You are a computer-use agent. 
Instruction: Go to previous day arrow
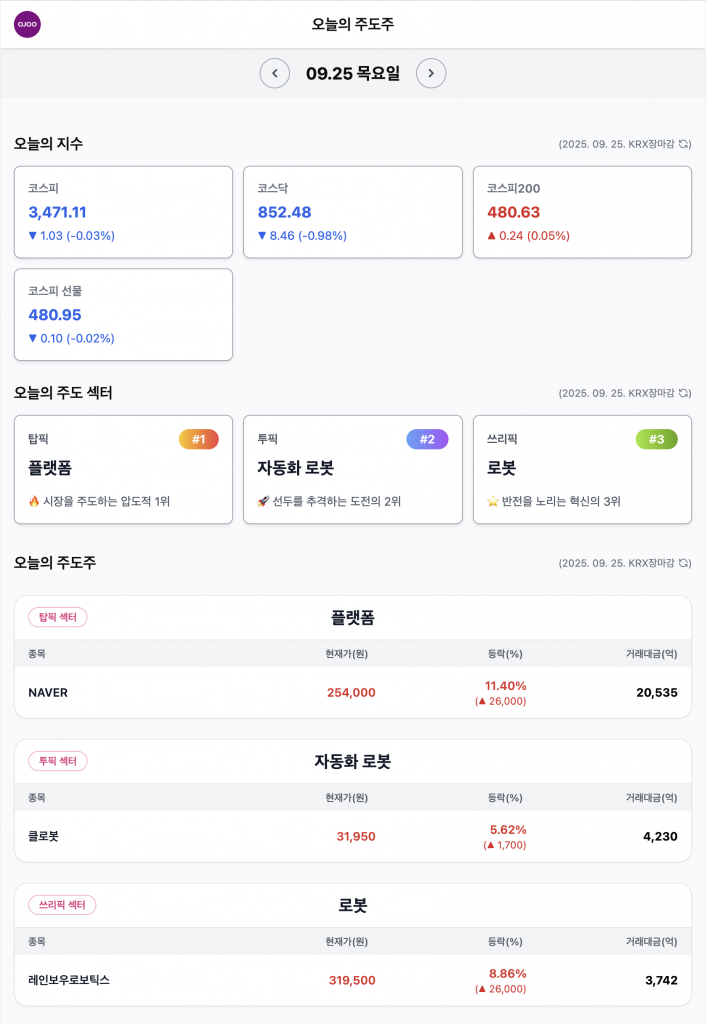click(274, 73)
